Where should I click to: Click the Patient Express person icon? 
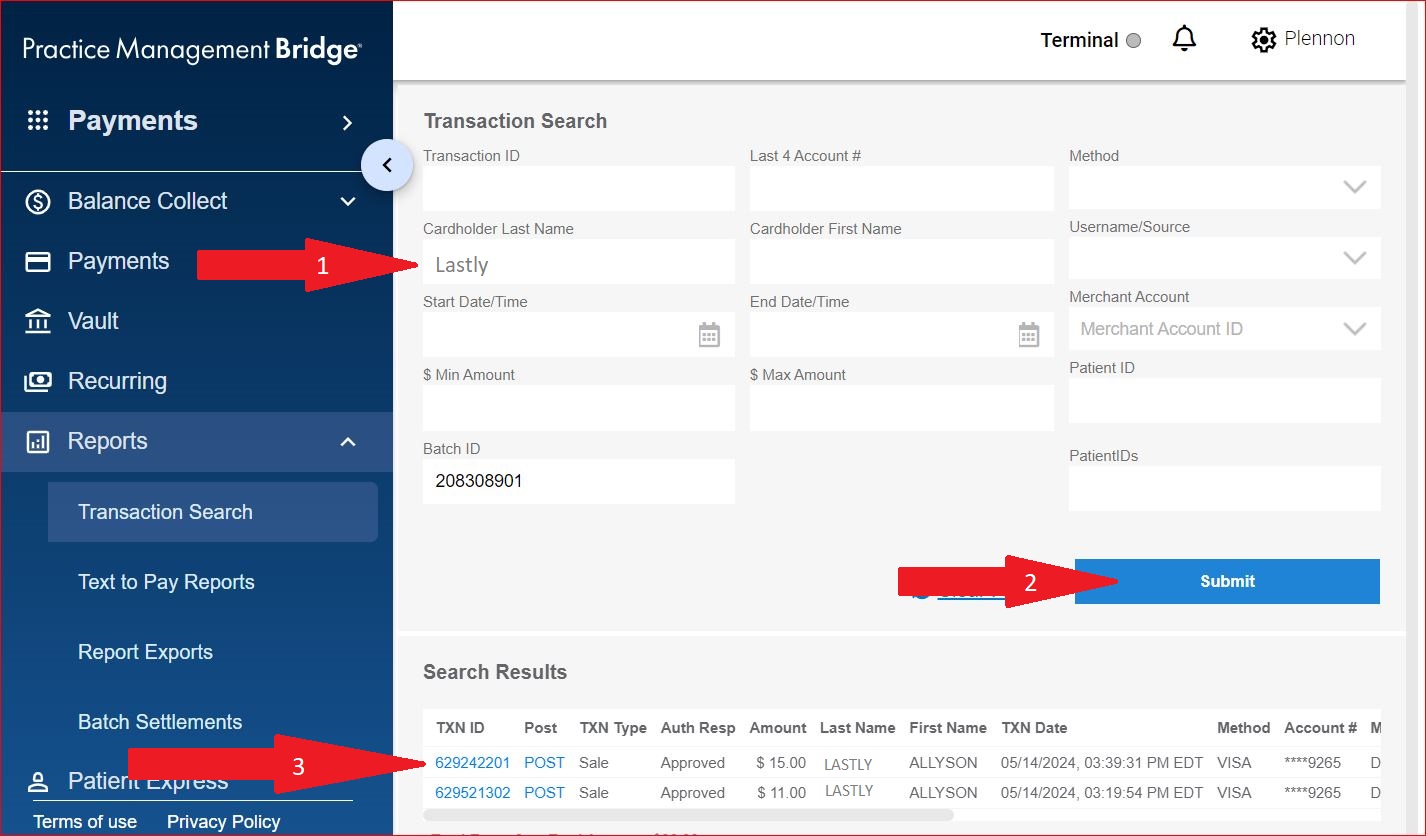pyautogui.click(x=38, y=782)
